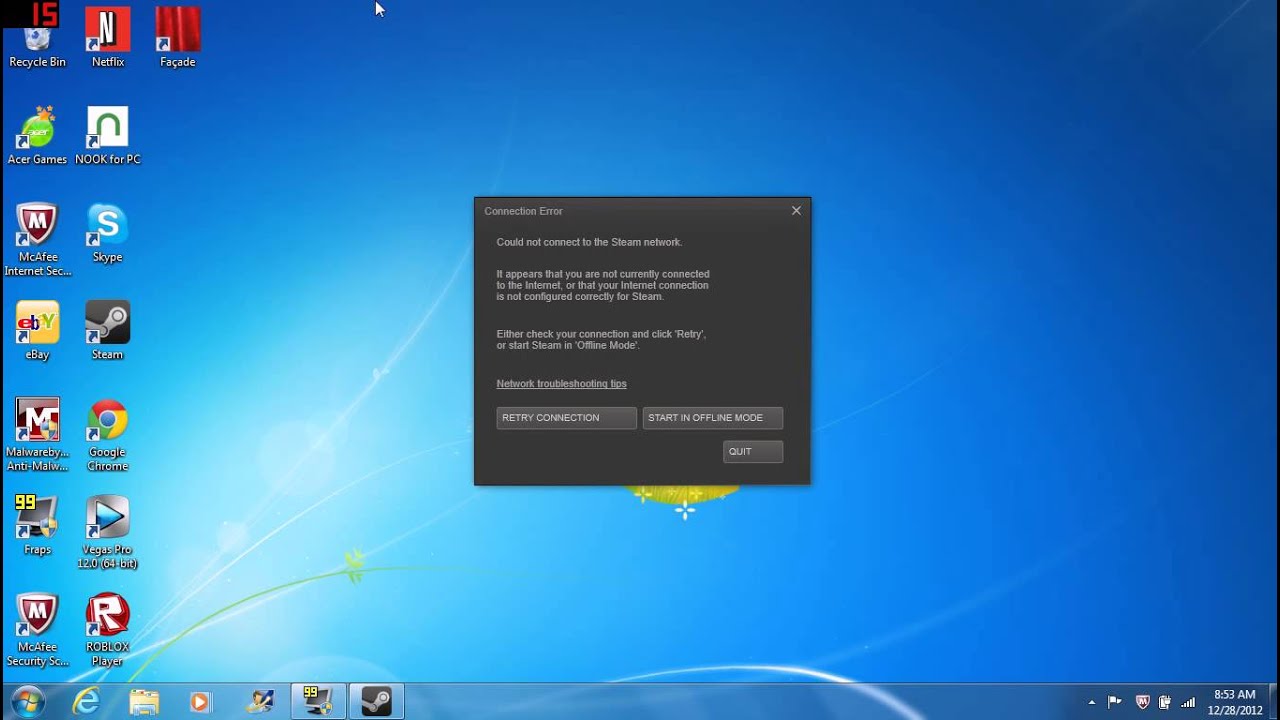Close the Connection Error dialog

coord(796,211)
